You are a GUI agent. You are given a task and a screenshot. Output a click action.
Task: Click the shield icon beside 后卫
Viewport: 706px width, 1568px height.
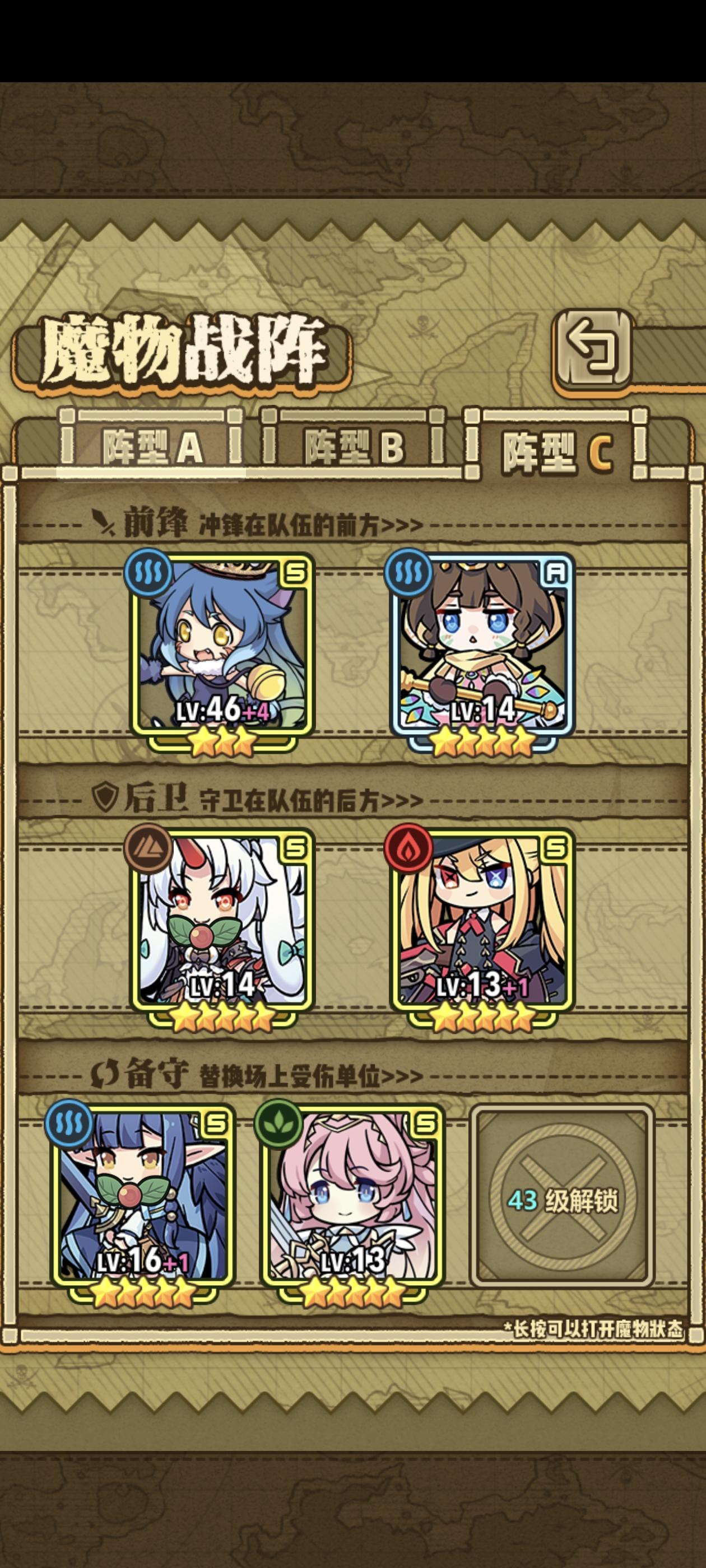104,797
